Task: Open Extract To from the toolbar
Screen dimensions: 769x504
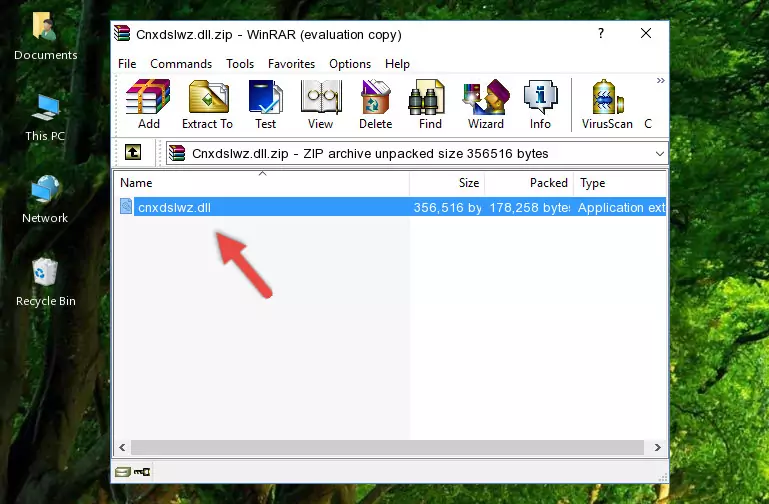Action: (207, 104)
